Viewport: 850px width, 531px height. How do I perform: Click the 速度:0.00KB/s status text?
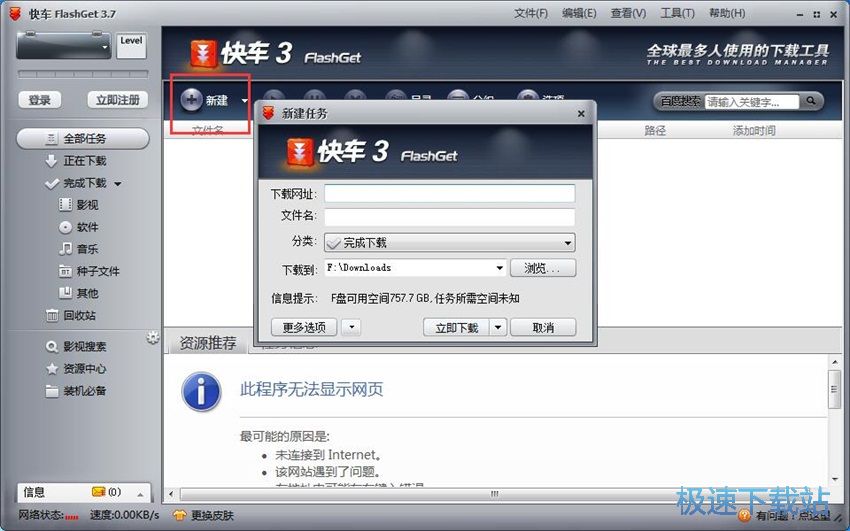point(125,515)
